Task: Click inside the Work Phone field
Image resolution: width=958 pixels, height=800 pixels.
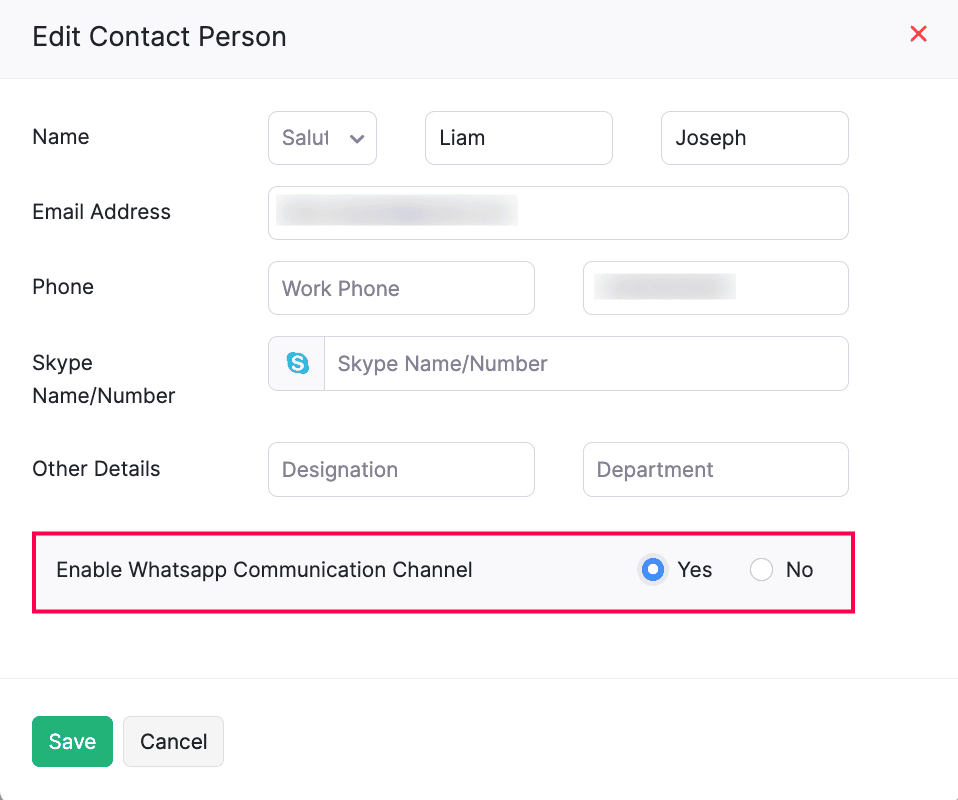Action: 401,288
